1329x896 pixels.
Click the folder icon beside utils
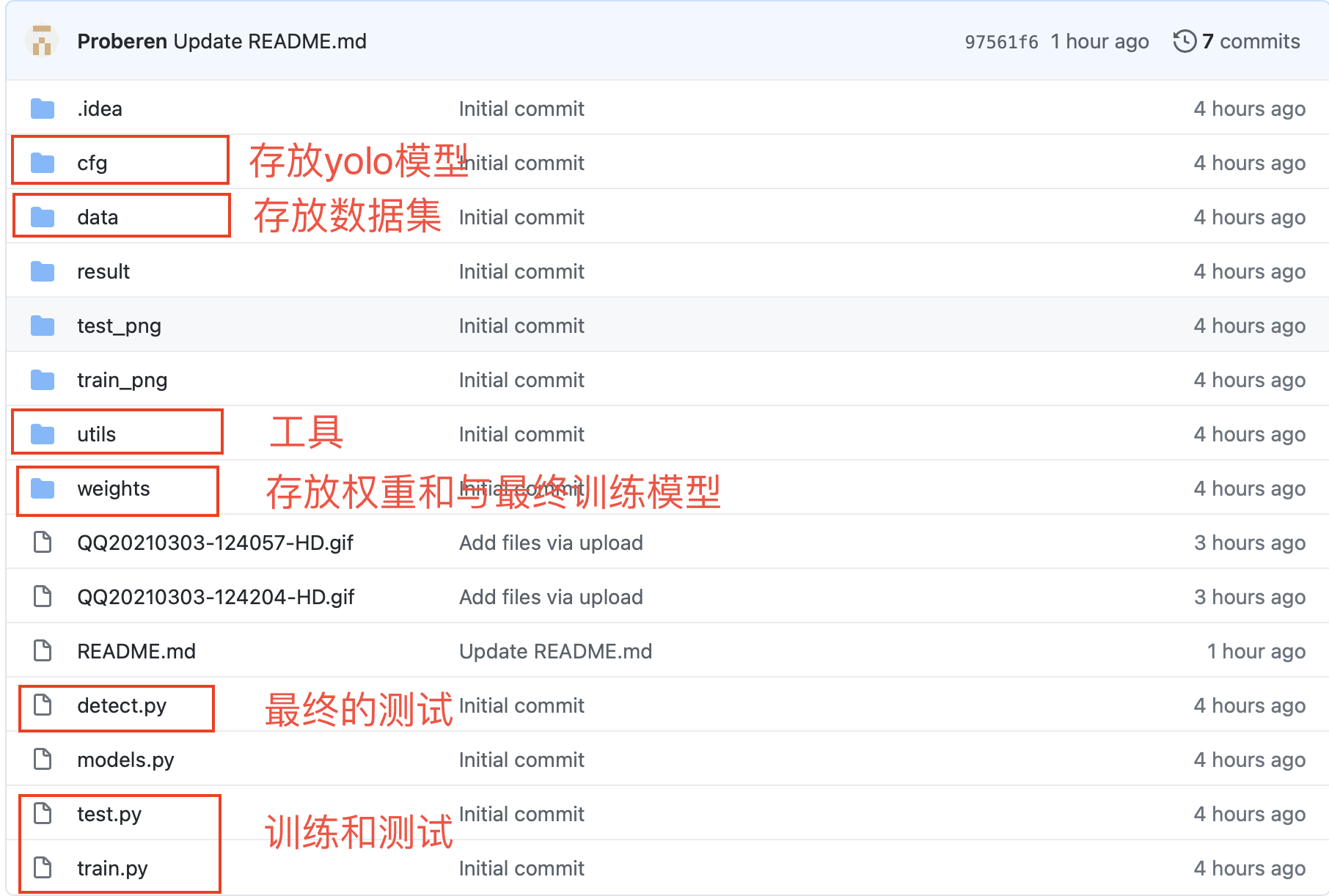[x=42, y=433]
